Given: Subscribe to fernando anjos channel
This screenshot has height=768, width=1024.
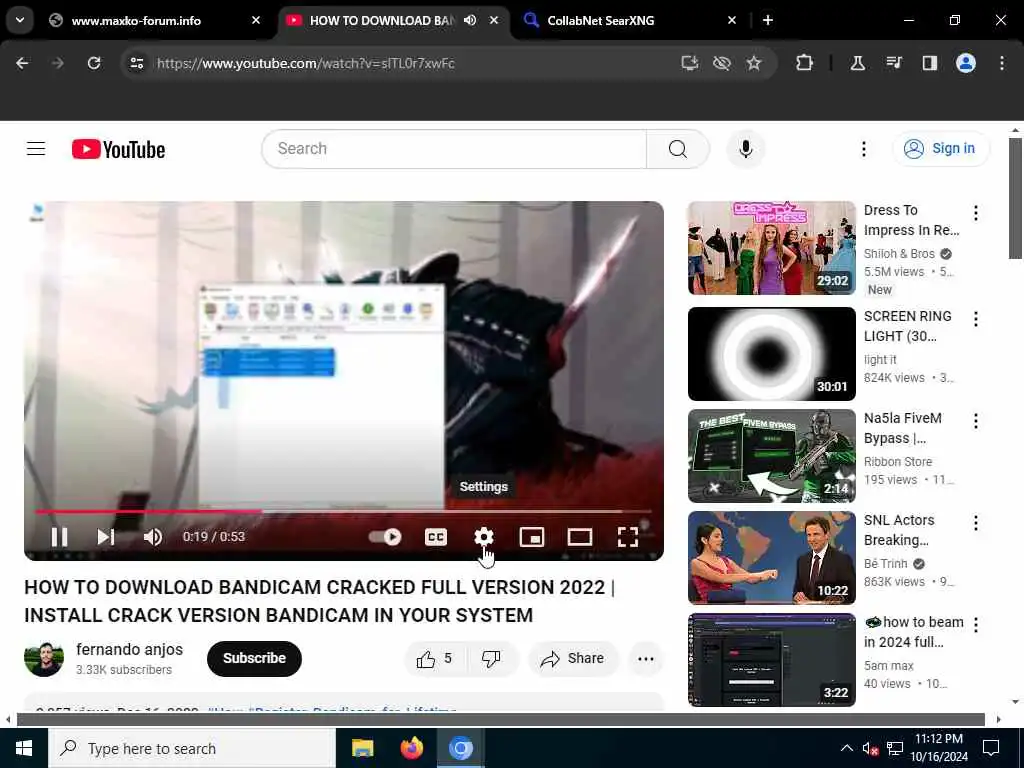Looking at the screenshot, I should point(254,658).
